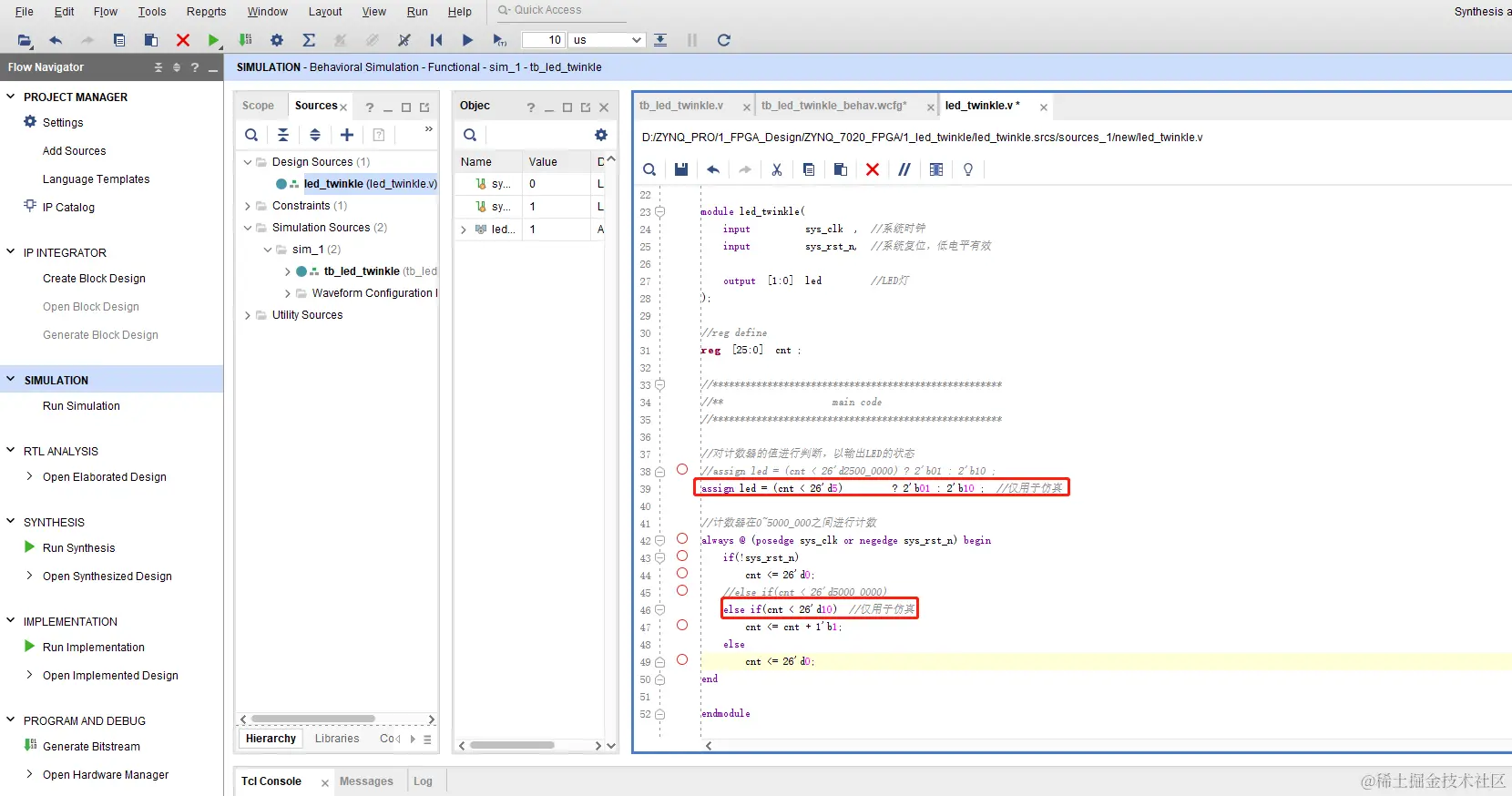Screen dimensions: 1512x796
Task: Expand the tb_led_twinkle source node
Action: 288,271
